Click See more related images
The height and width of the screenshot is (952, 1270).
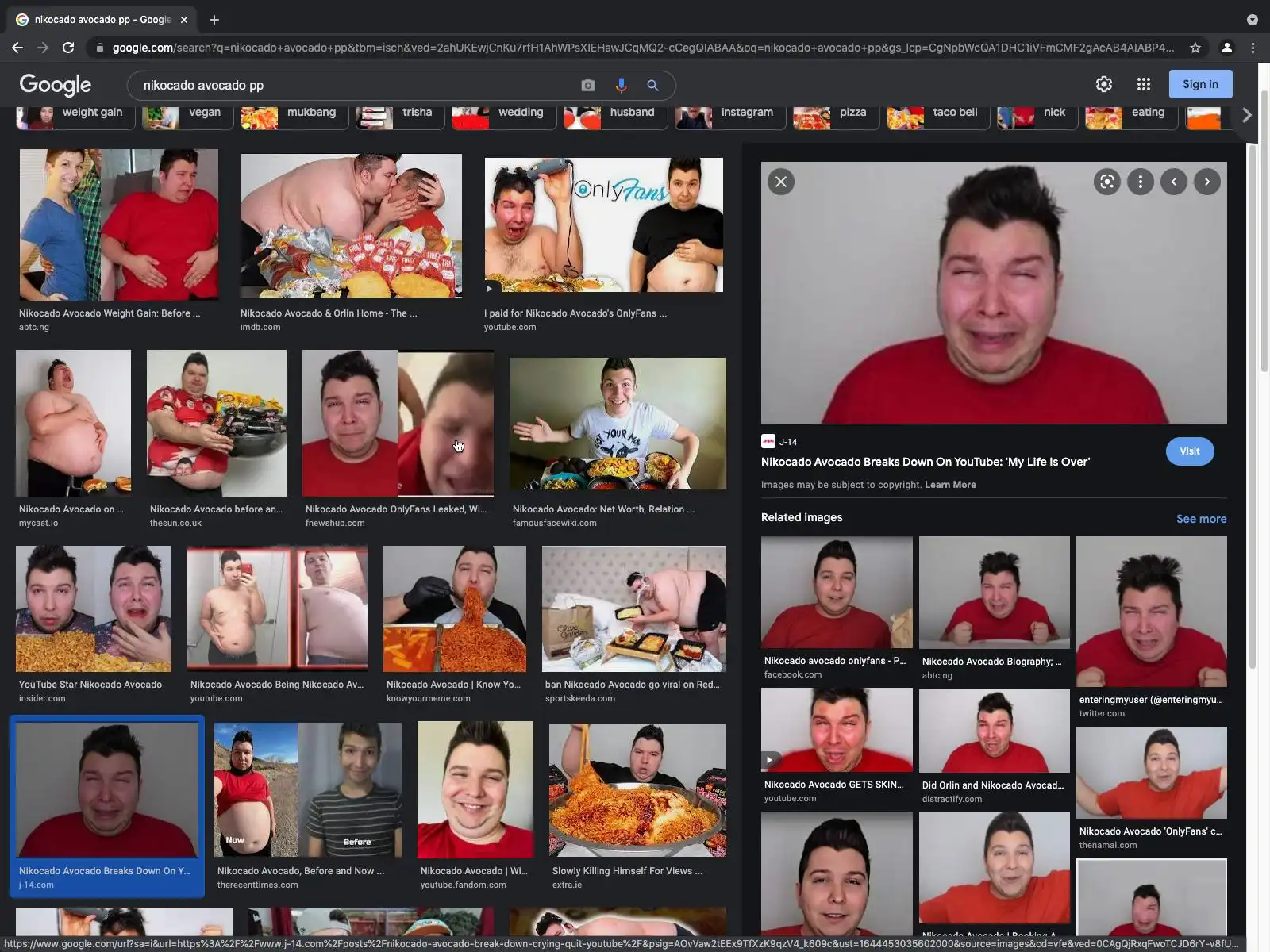click(1201, 519)
